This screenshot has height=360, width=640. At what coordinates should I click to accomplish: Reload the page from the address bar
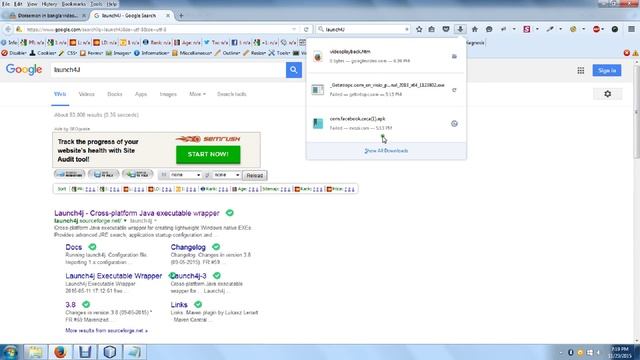tap(306, 29)
